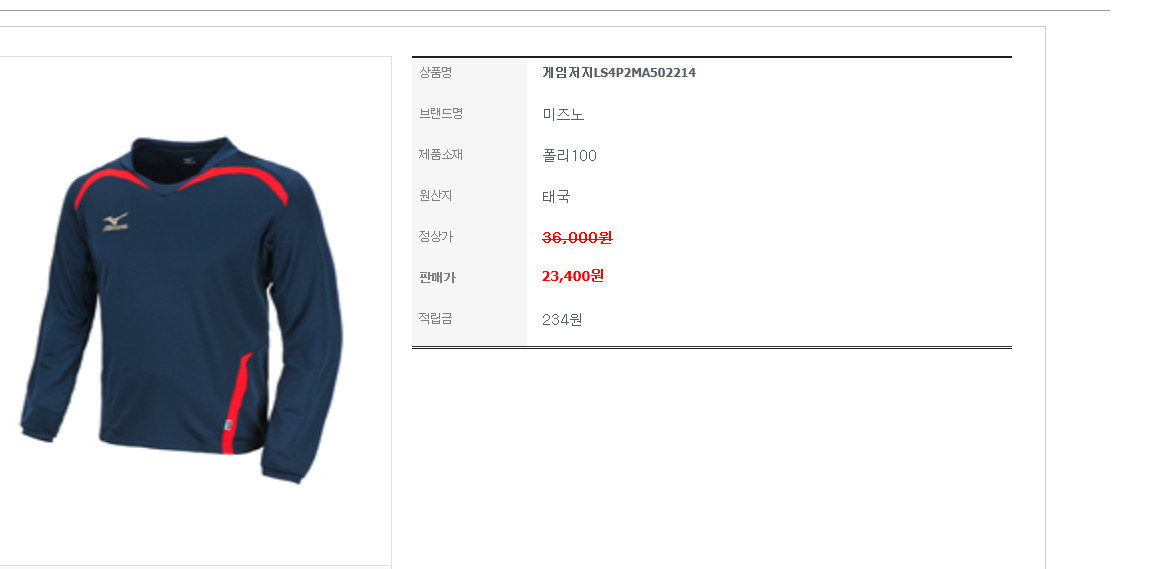Click the navy Mizuno jersey product image
The image size is (1152, 569).
coord(180,309)
